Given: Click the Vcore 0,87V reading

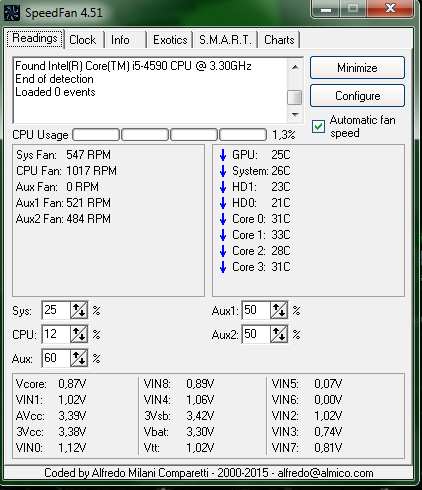Looking at the screenshot, I should click(51, 384).
